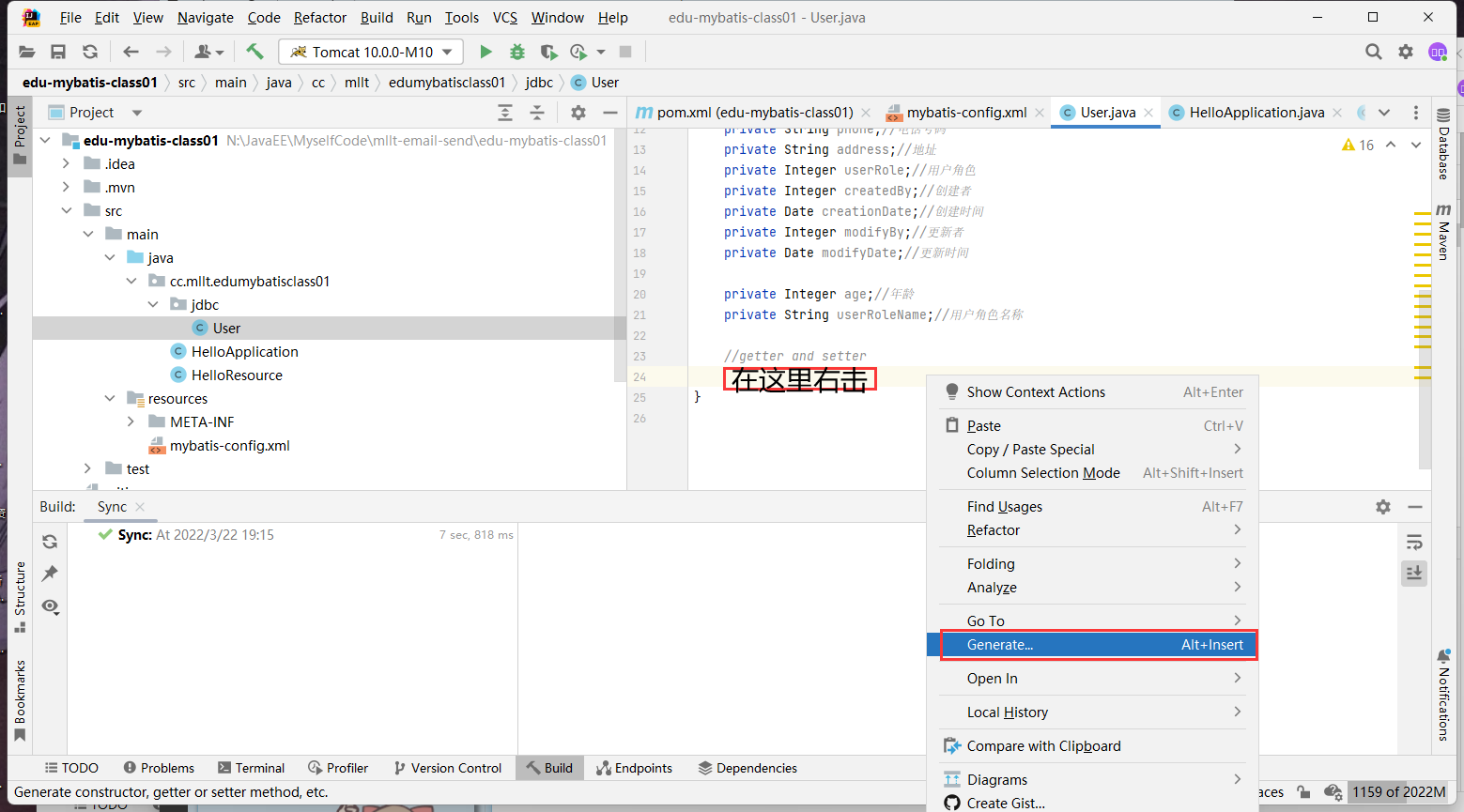Collapse the jdbc package node
This screenshot has width=1464, height=812.
pos(153,304)
